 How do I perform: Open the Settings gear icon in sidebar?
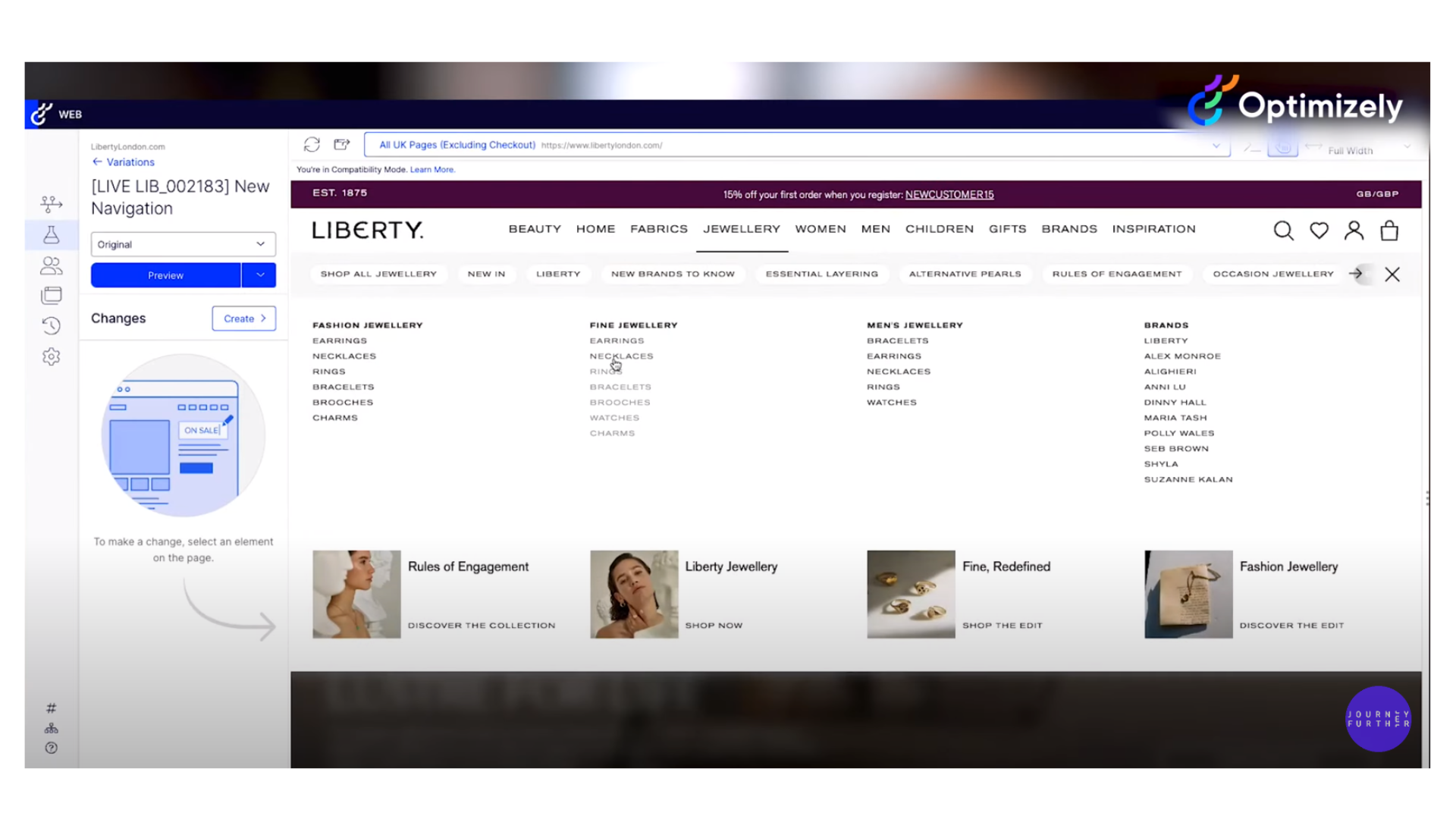coord(51,356)
